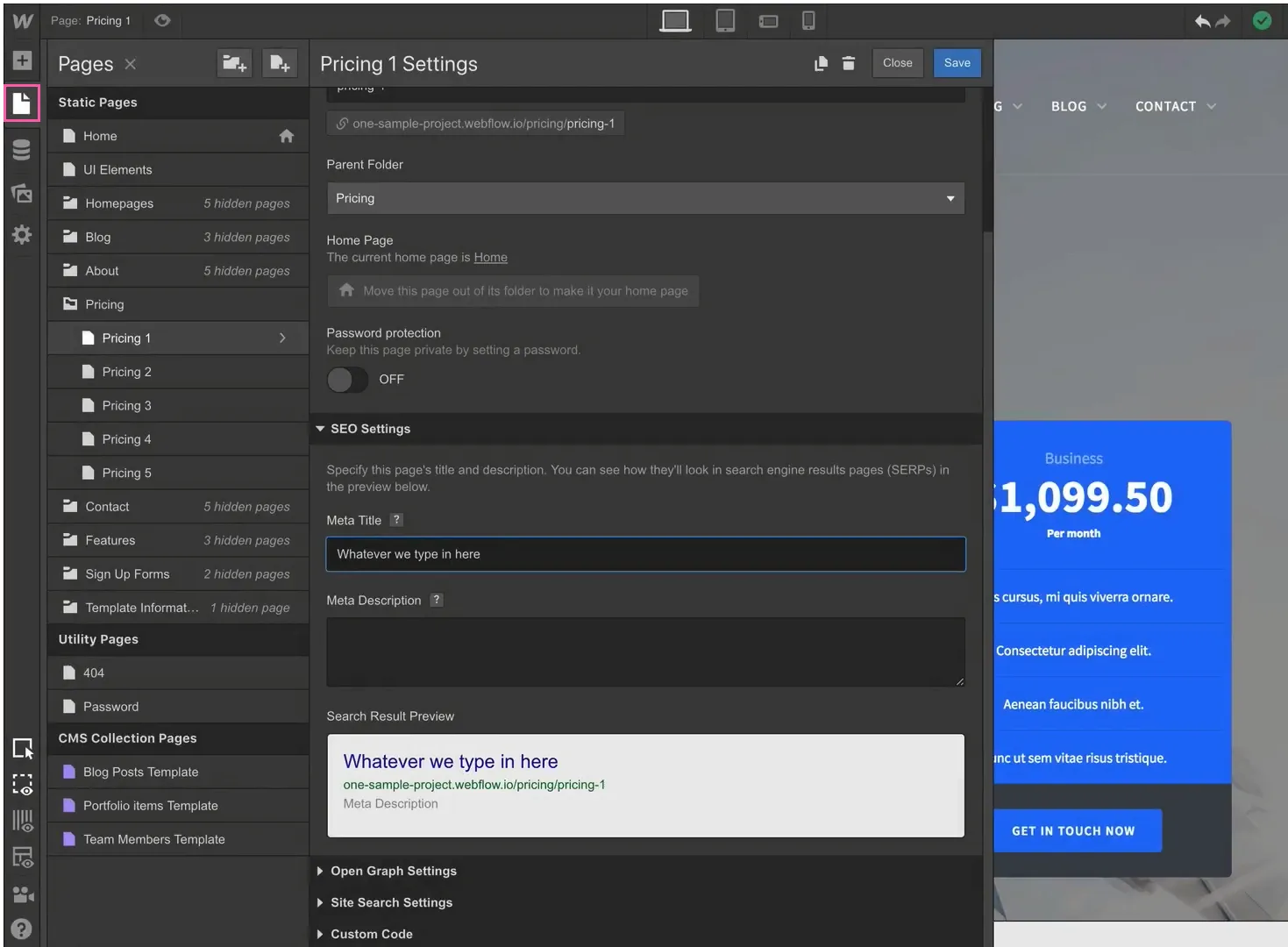Switch to mobile landscape viewport
The width and height of the screenshot is (1288, 947).
click(x=768, y=21)
